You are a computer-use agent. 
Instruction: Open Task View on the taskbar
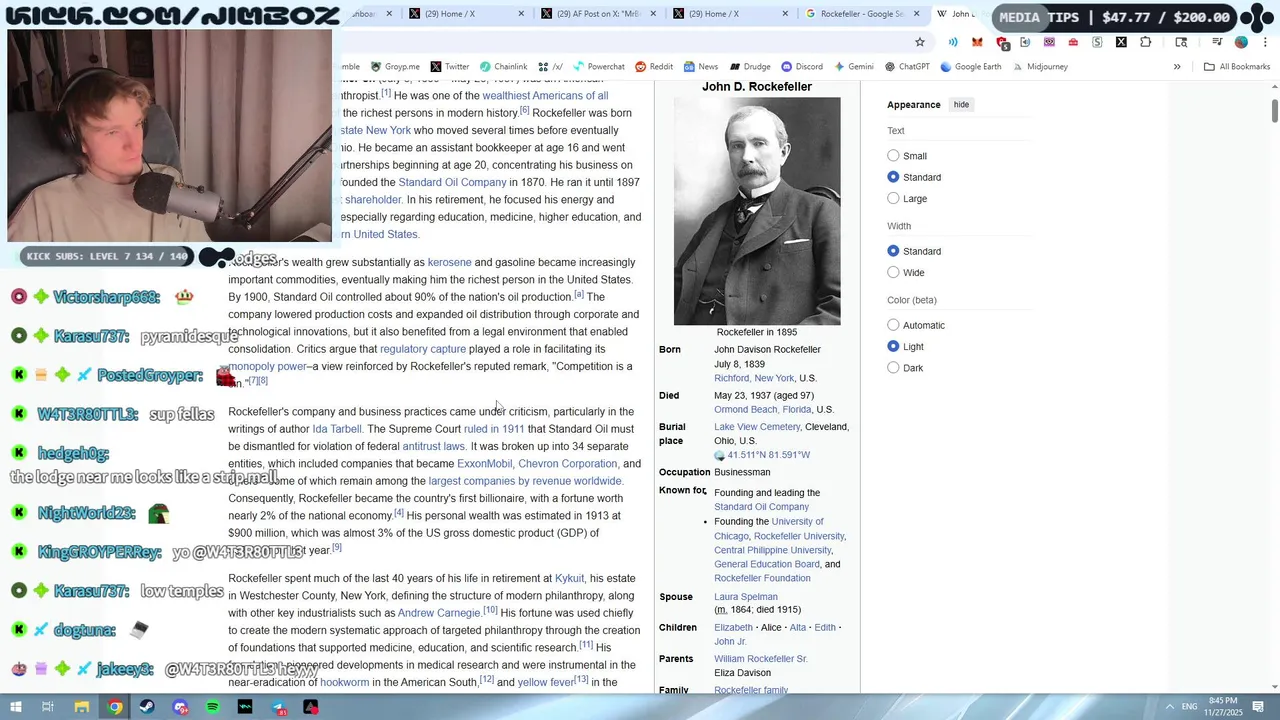(48, 707)
